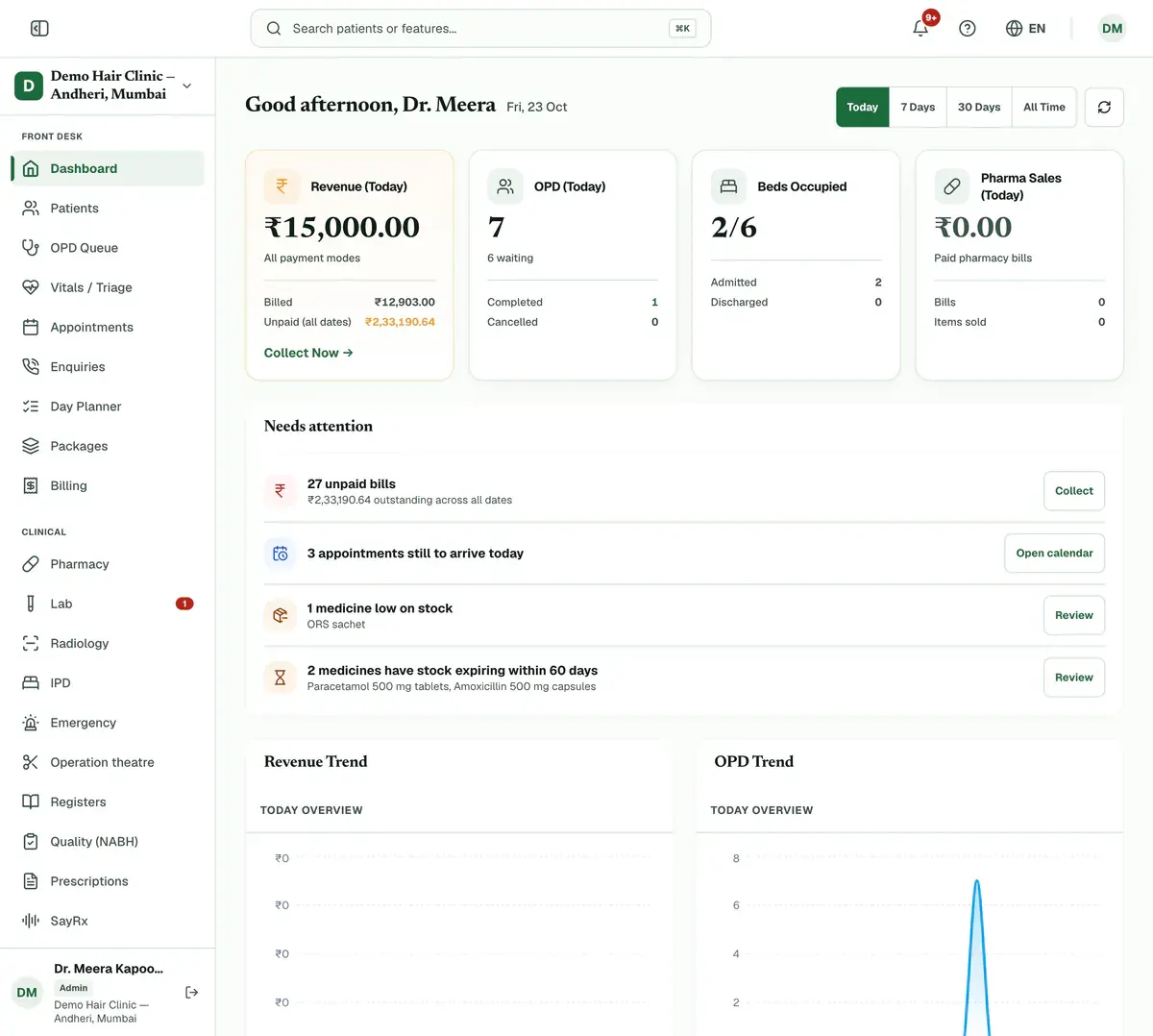This screenshot has height=1036, width=1153.
Task: Open Registers section
Action: pos(108,802)
